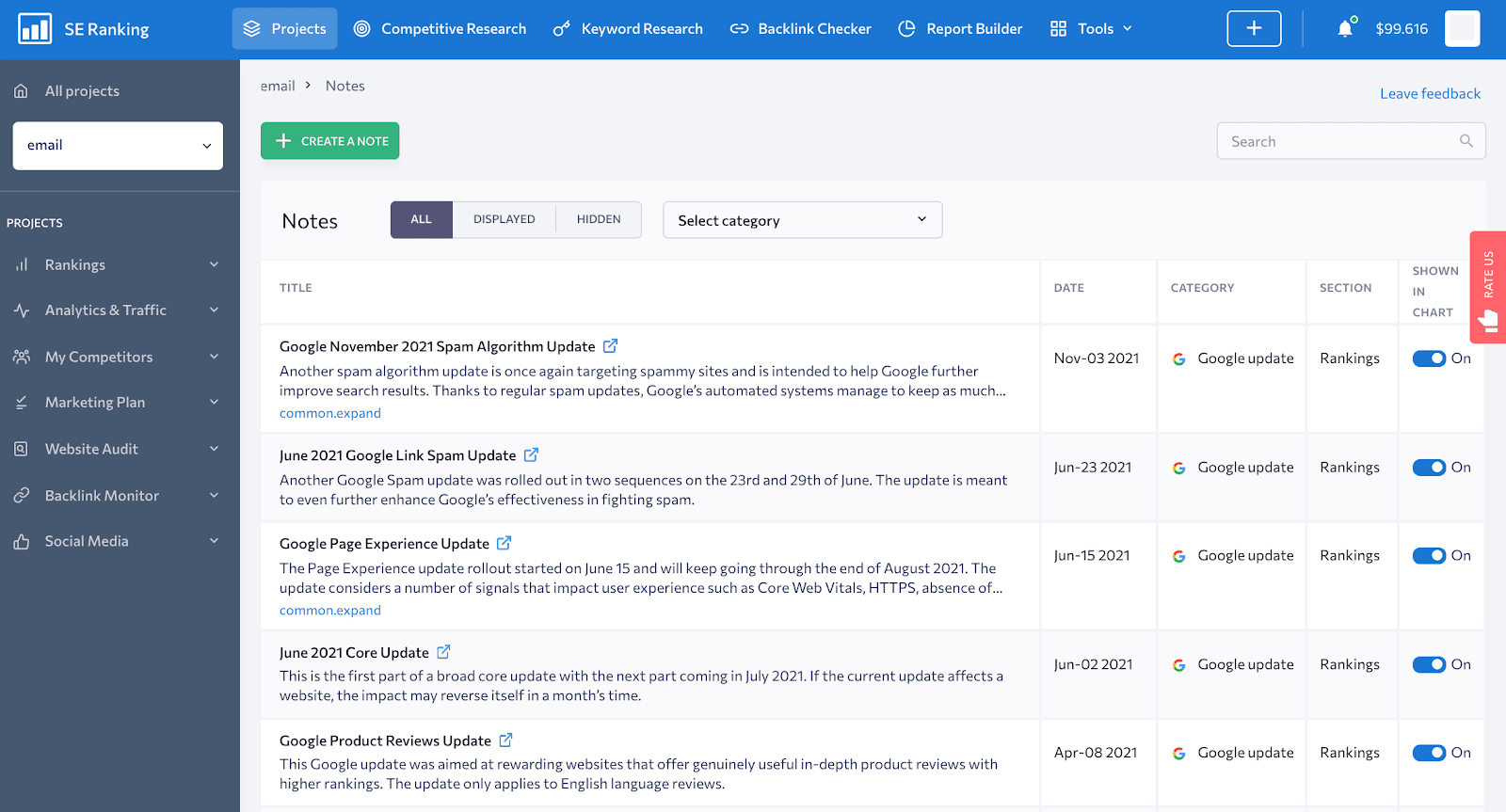Image resolution: width=1506 pixels, height=812 pixels.
Task: Open external link for Product Reviews Update
Action: pos(505,740)
